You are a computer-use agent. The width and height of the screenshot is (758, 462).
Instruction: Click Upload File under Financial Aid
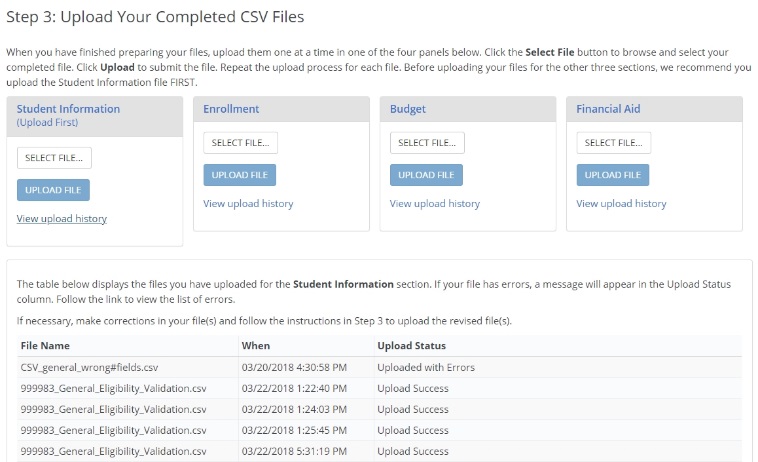pyautogui.click(x=612, y=175)
